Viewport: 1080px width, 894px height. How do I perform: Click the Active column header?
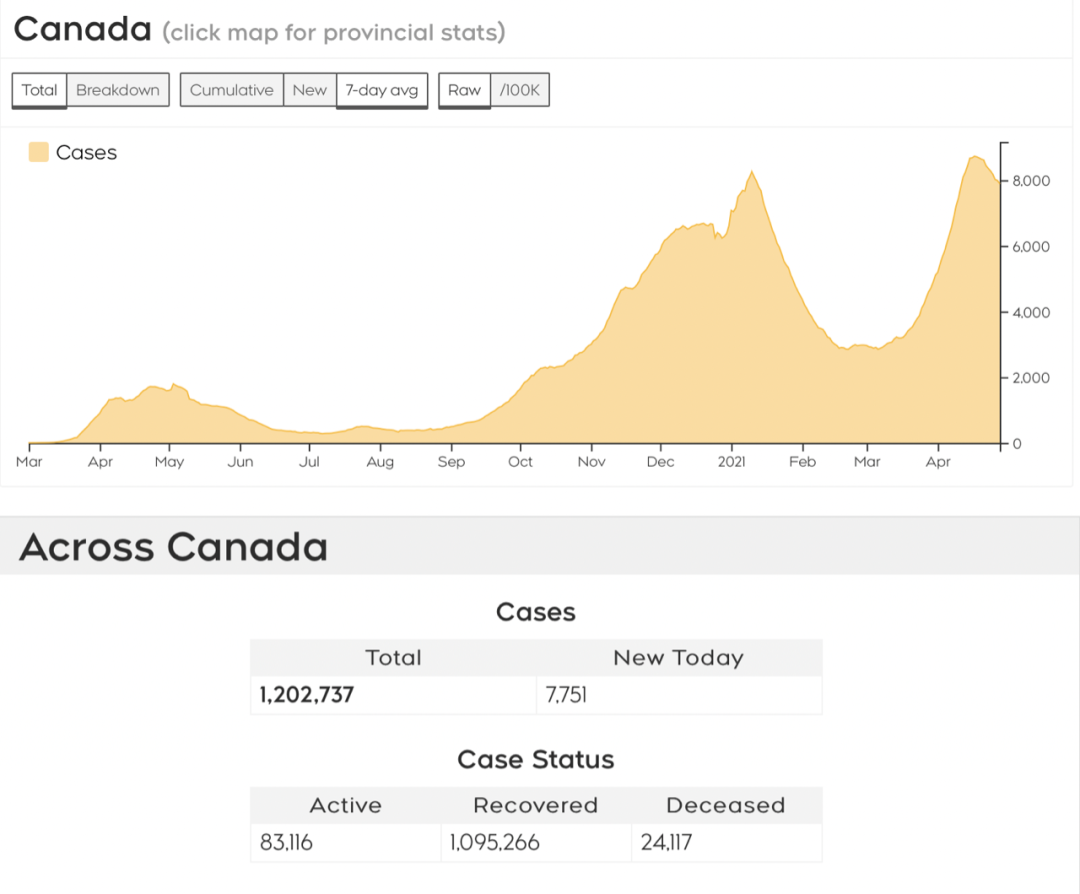346,805
